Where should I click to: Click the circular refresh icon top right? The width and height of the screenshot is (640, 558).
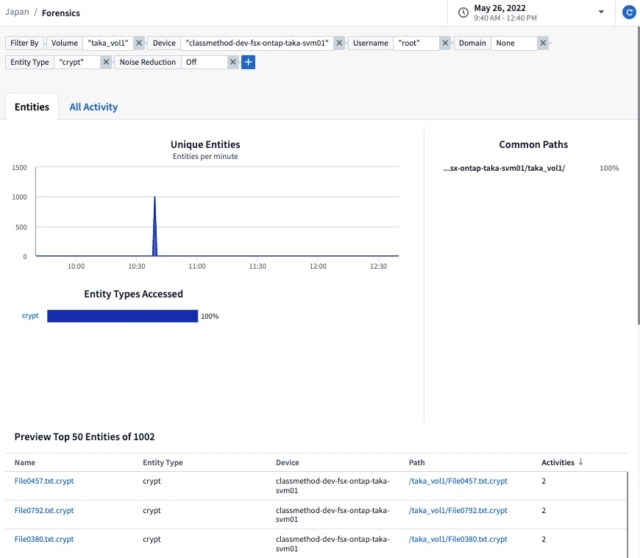[629, 13]
